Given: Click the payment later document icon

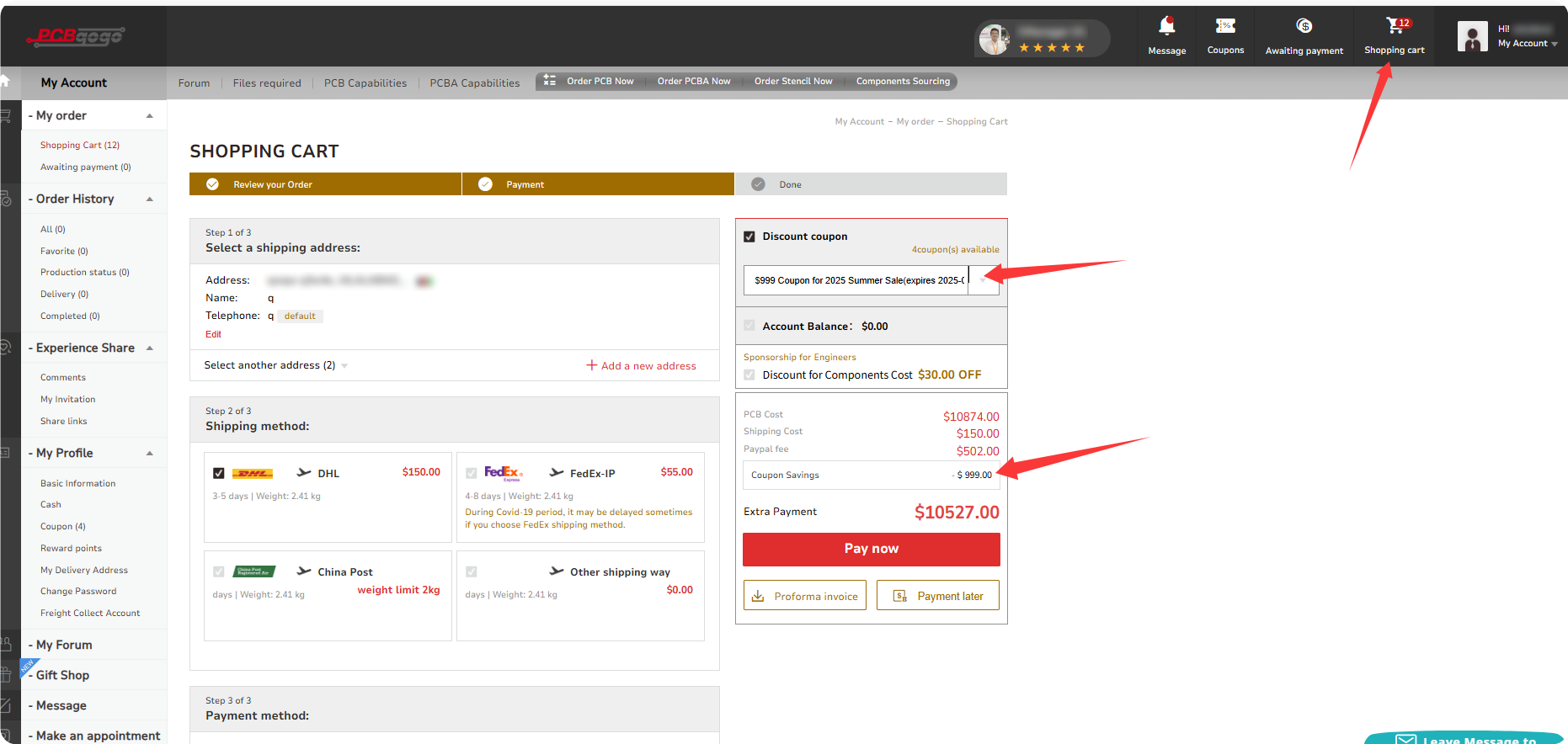Looking at the screenshot, I should coord(899,596).
